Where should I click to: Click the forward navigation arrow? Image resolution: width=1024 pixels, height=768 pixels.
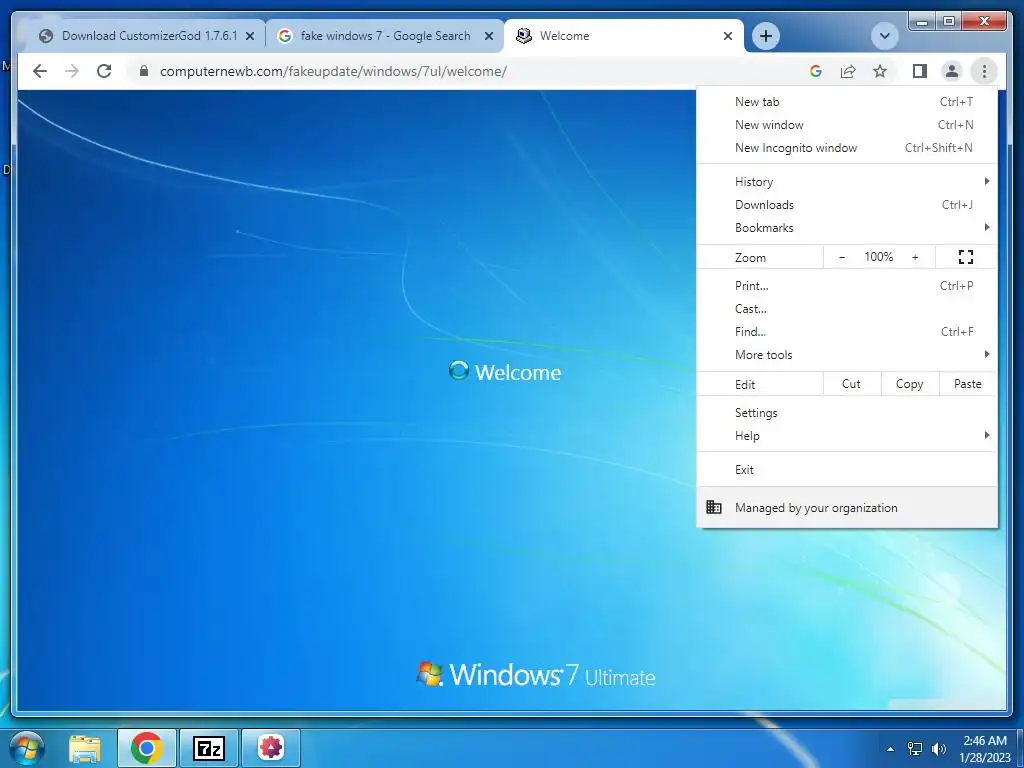[72, 71]
